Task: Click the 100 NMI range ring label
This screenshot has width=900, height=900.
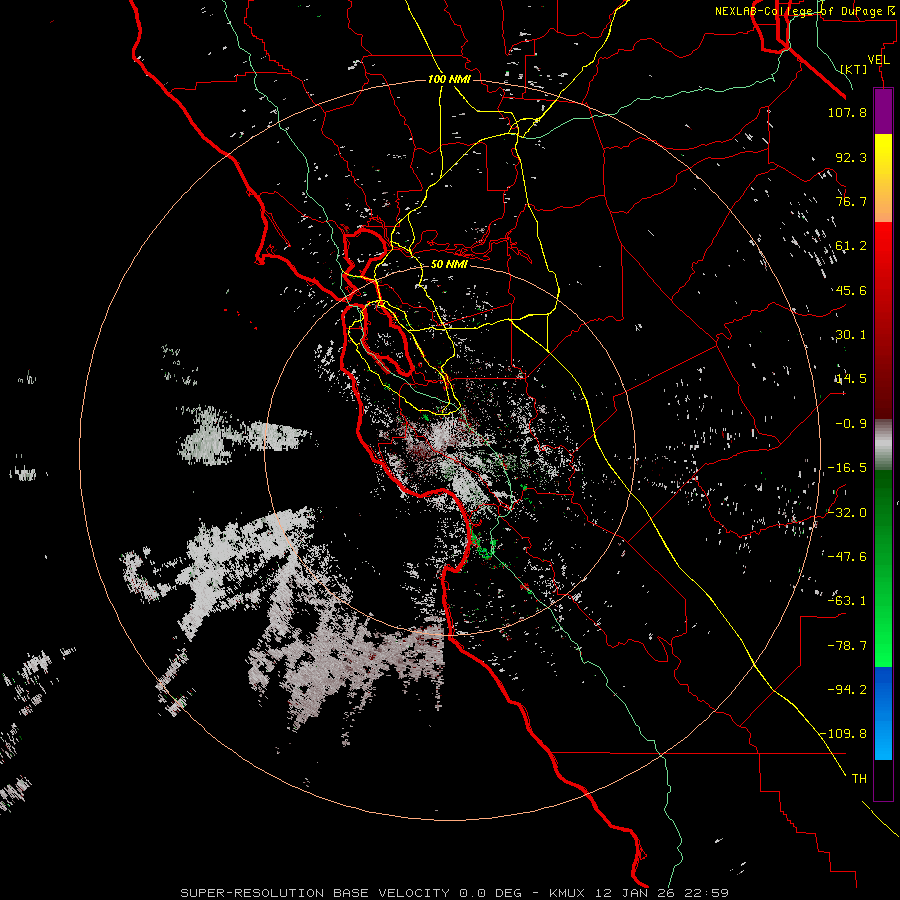Action: coord(449,79)
